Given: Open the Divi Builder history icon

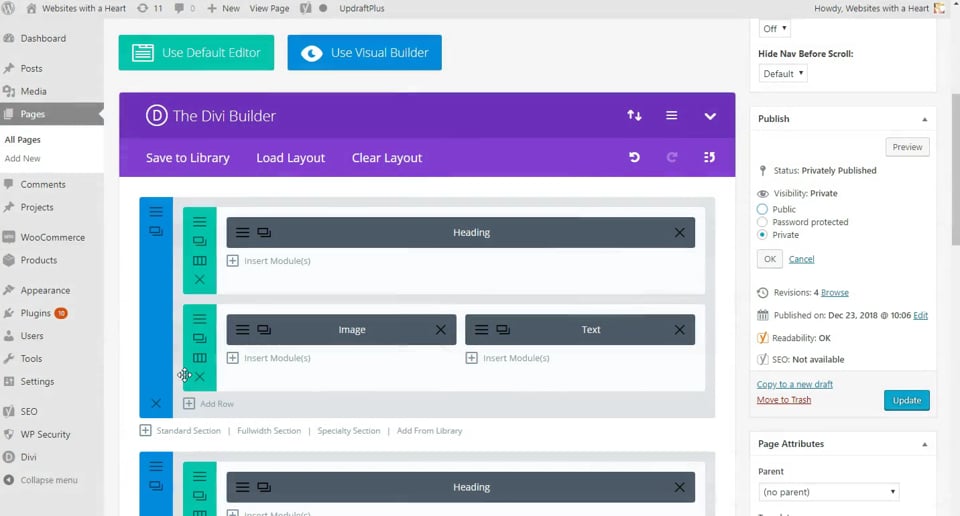Looking at the screenshot, I should (x=709, y=157).
